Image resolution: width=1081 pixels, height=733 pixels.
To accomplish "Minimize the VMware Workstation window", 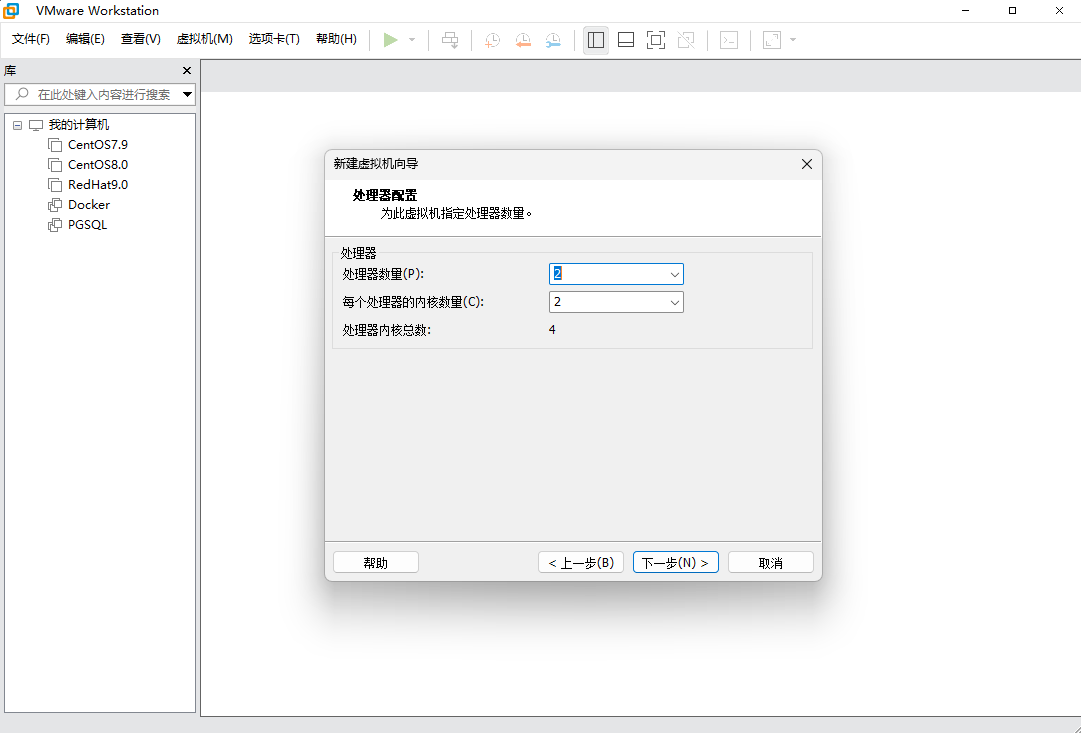I will 965,10.
